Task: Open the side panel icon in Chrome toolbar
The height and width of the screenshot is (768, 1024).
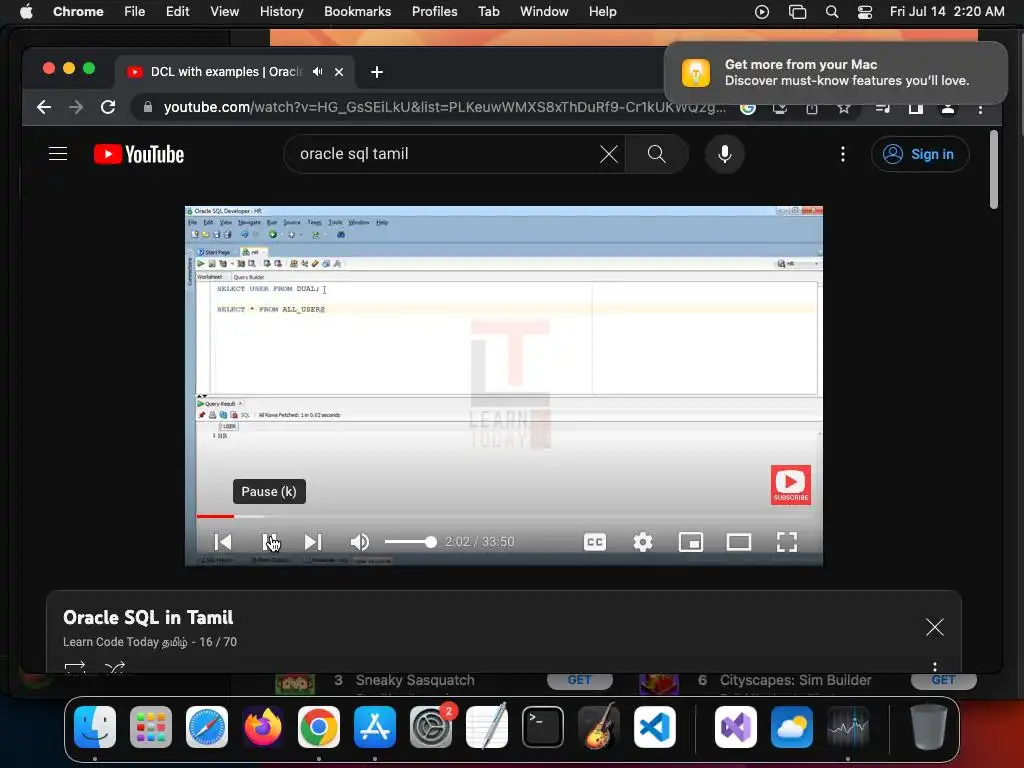Action: [916, 108]
